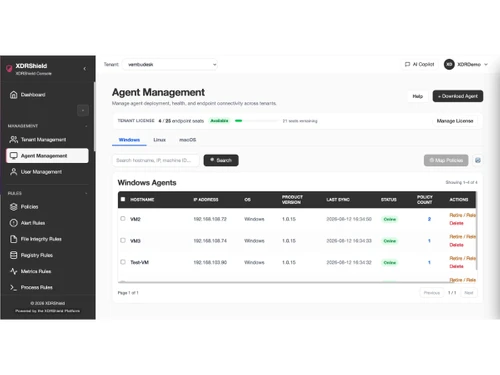Switch to the Linux tab

pyautogui.click(x=159, y=140)
